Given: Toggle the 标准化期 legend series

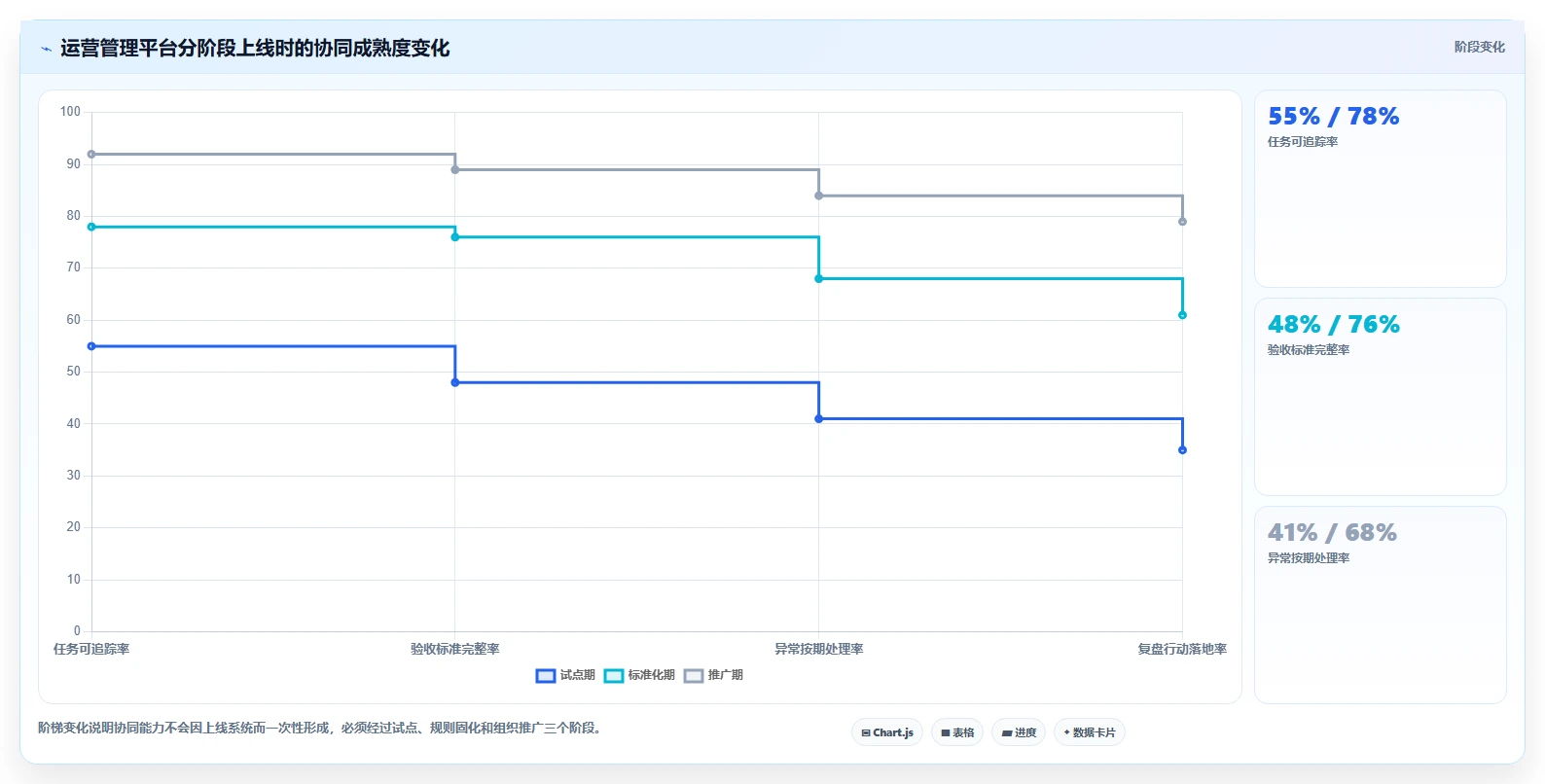Looking at the screenshot, I should click(639, 675).
